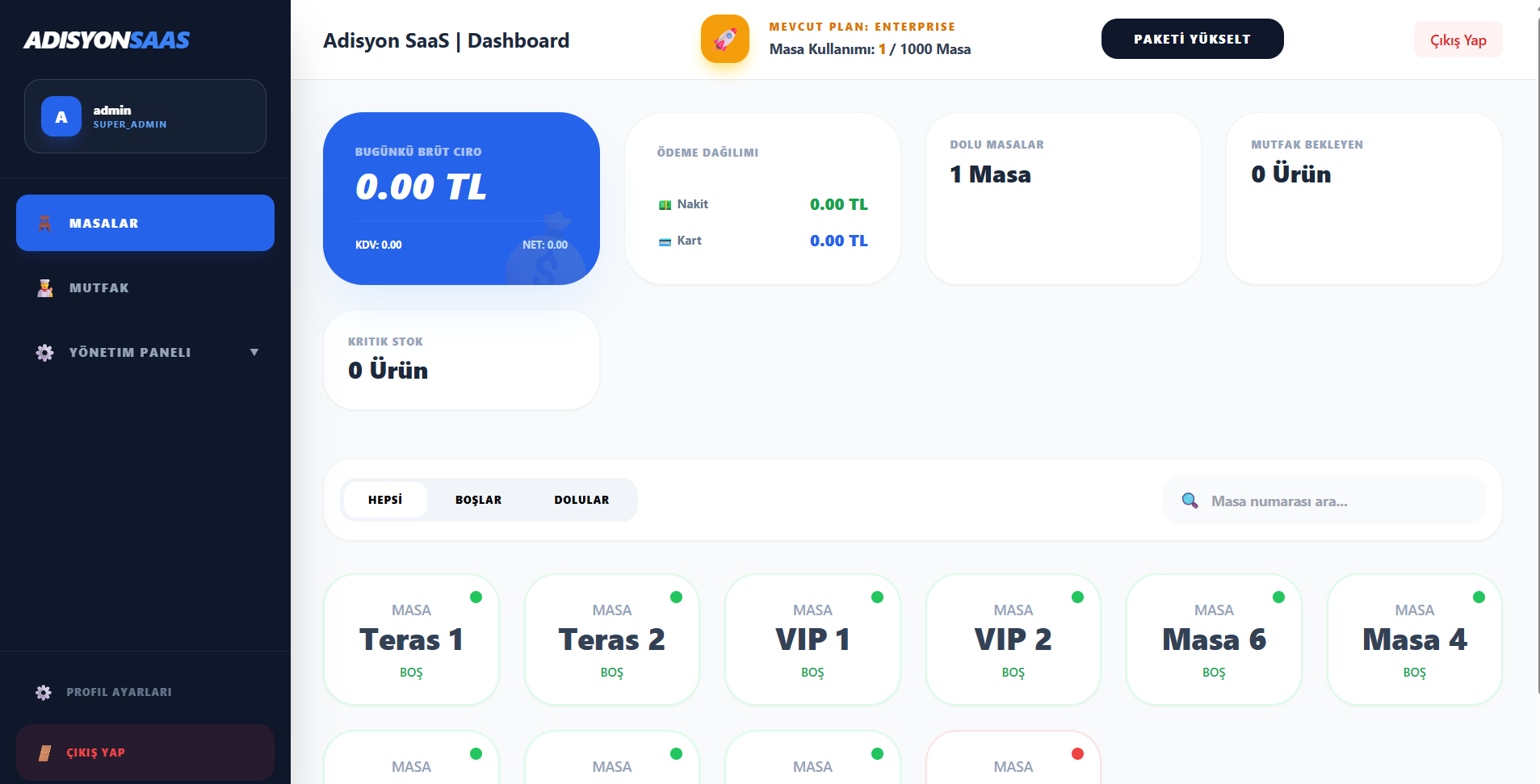Filter tables by Dolular
Viewport: 1540px width, 784px height.
coord(581,500)
